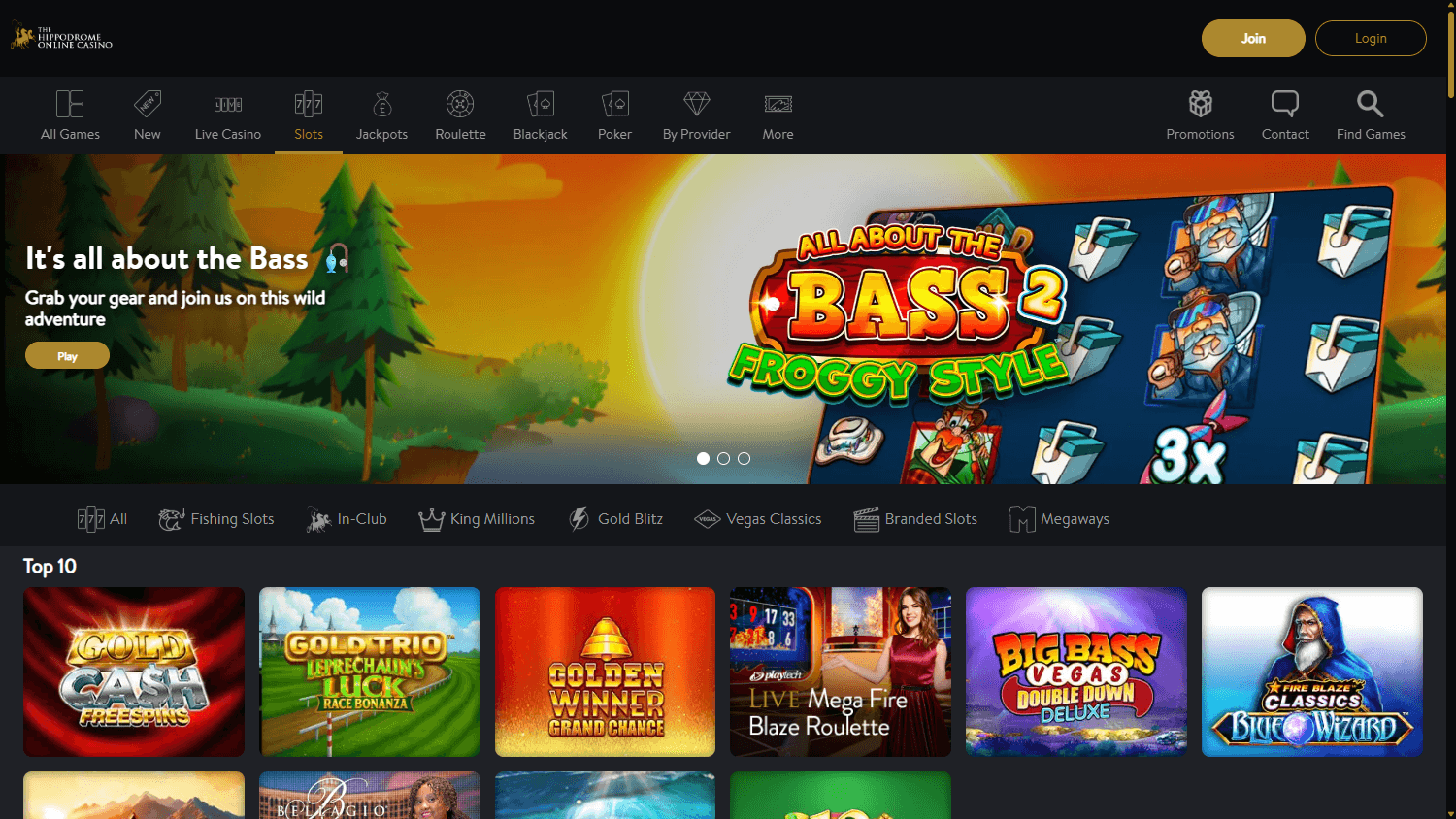Click the King Millions crown icon
Viewport: 1456px width, 819px height.
point(431,519)
